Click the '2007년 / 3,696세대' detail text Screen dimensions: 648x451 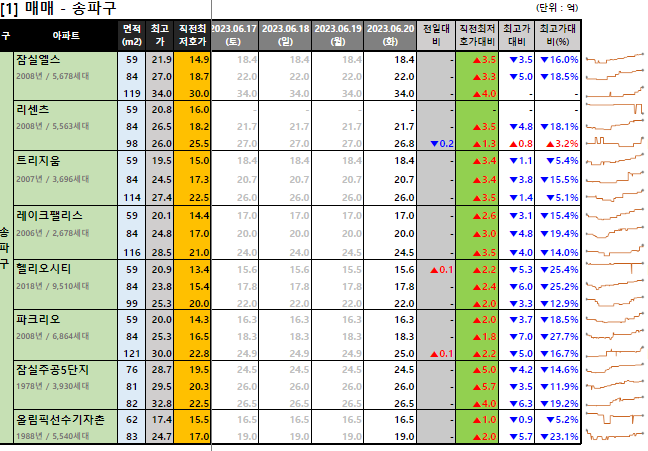[x=52, y=179]
